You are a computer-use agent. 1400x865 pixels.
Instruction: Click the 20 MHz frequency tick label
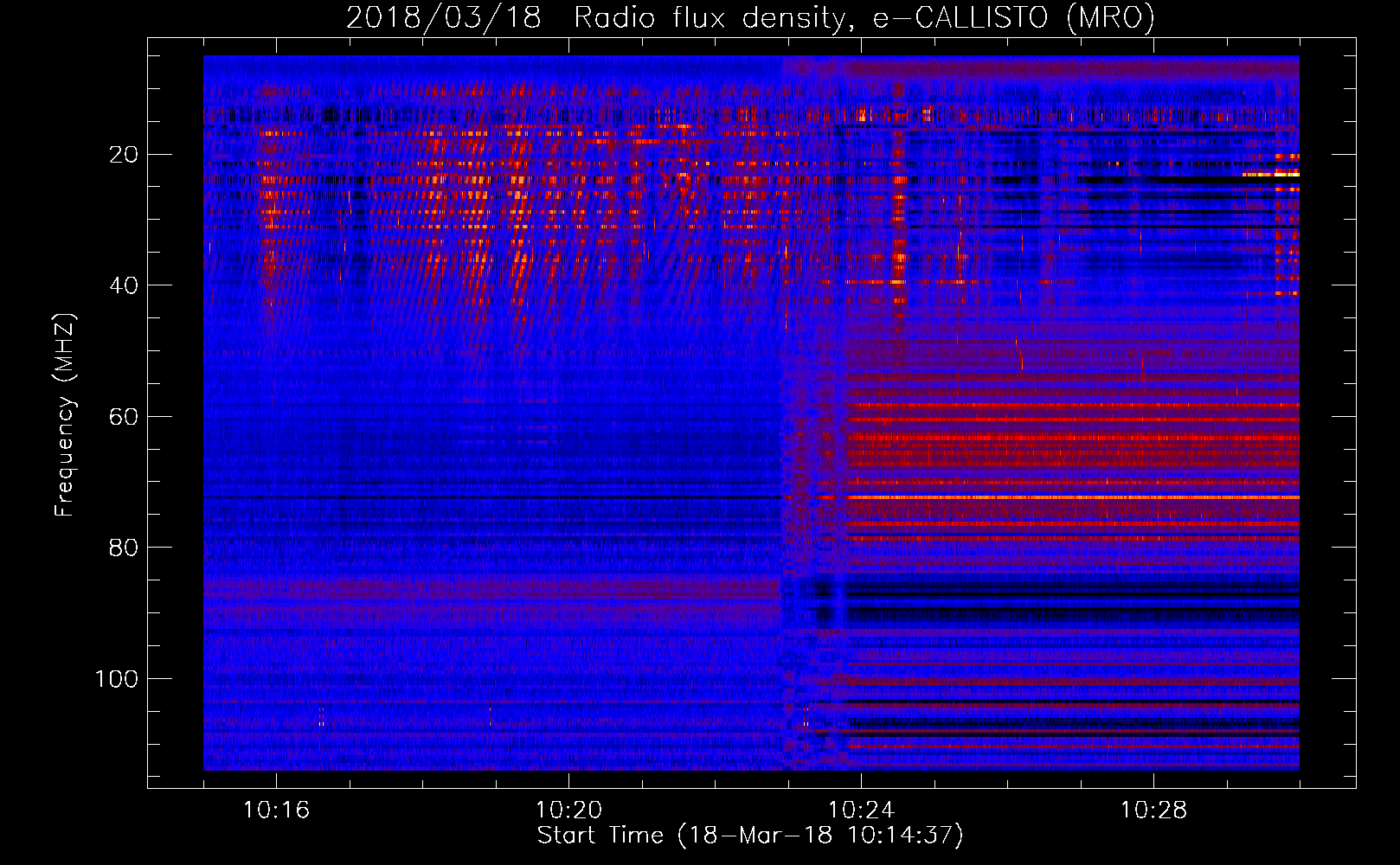click(124, 155)
